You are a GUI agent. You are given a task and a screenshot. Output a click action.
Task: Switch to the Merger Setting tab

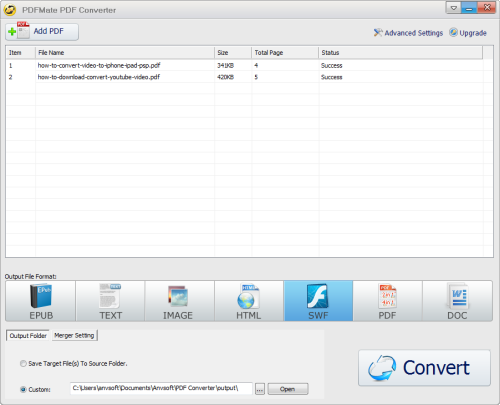[74, 335]
